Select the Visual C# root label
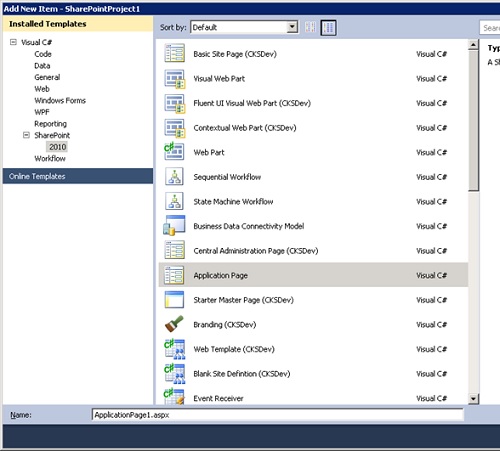 37,42
